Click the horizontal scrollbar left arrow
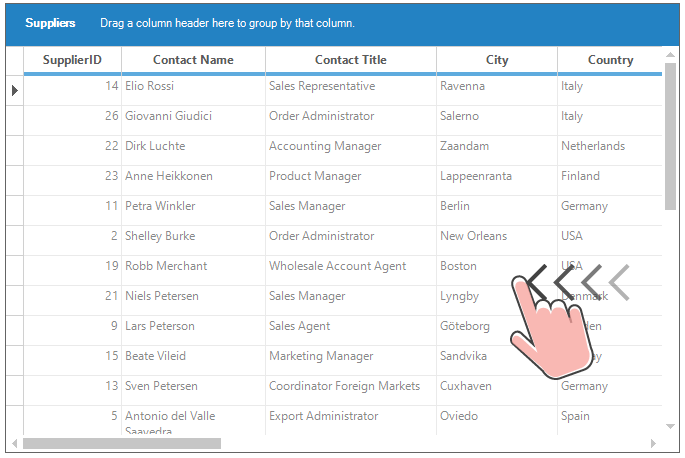The width and height of the screenshot is (685, 458). [x=14, y=444]
